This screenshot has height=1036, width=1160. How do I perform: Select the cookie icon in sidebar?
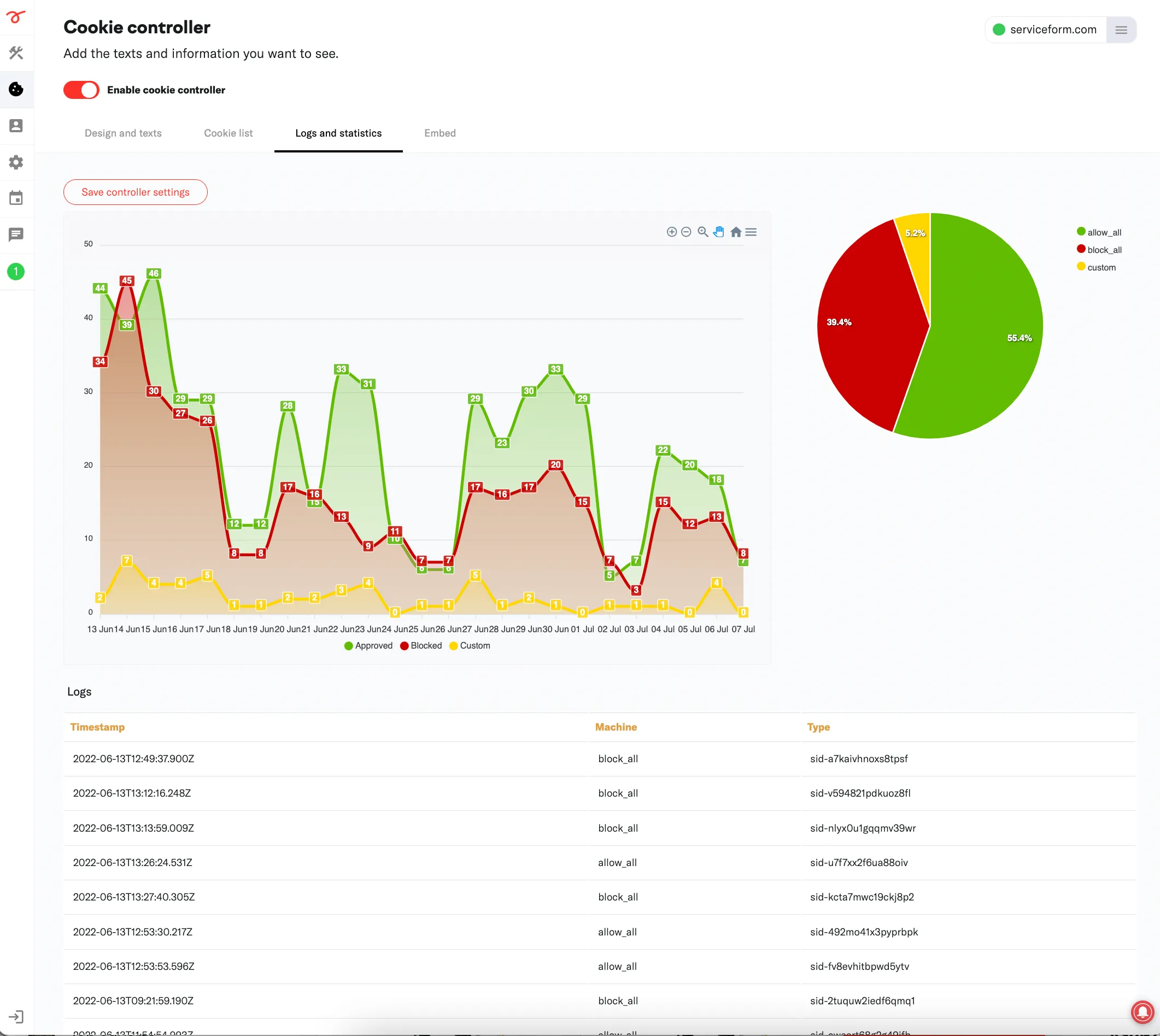click(x=16, y=90)
